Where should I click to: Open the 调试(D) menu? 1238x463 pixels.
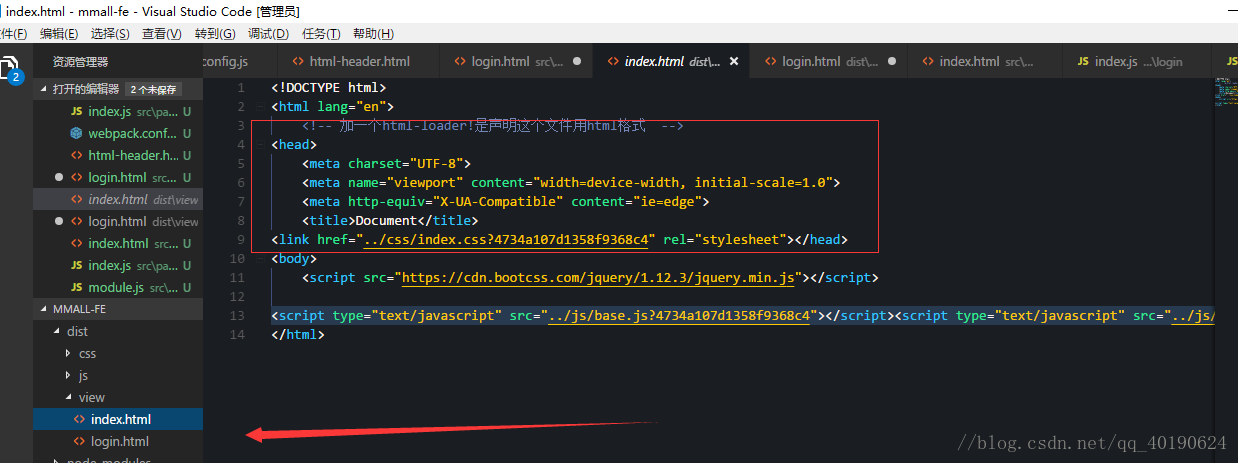pos(268,34)
